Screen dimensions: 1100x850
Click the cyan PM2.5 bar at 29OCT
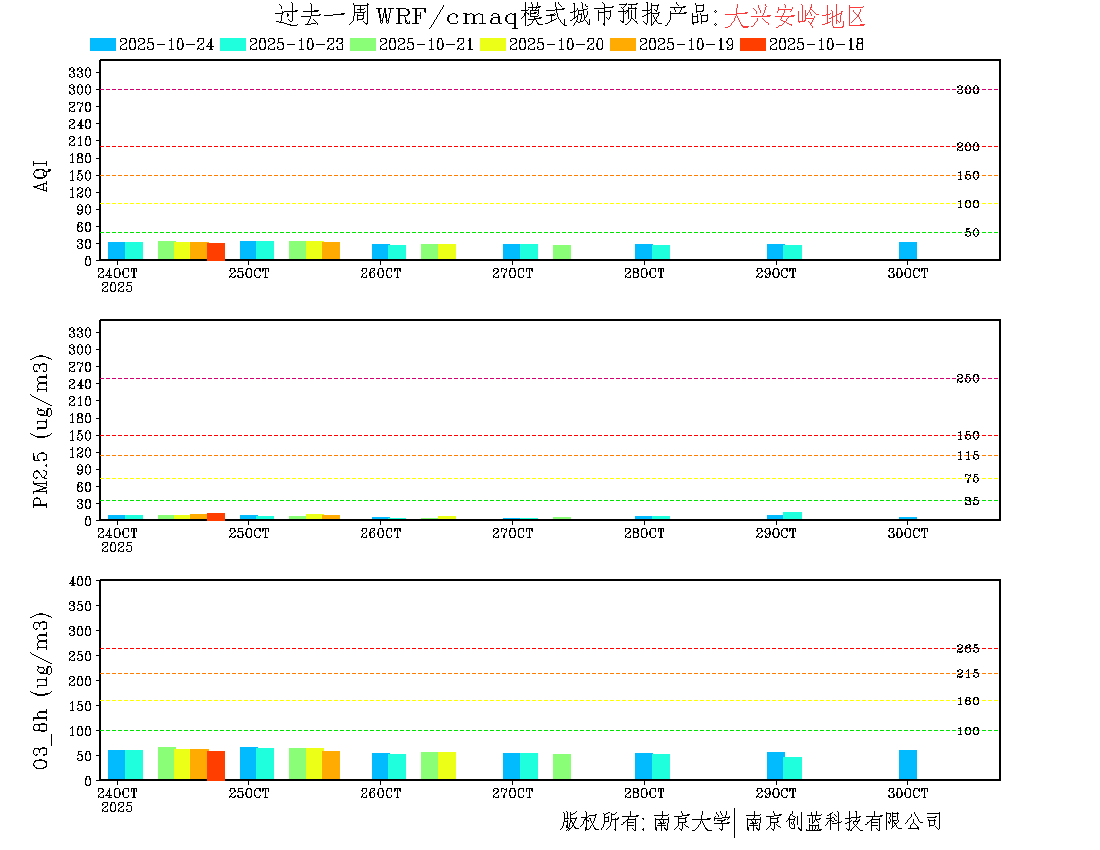point(792,516)
